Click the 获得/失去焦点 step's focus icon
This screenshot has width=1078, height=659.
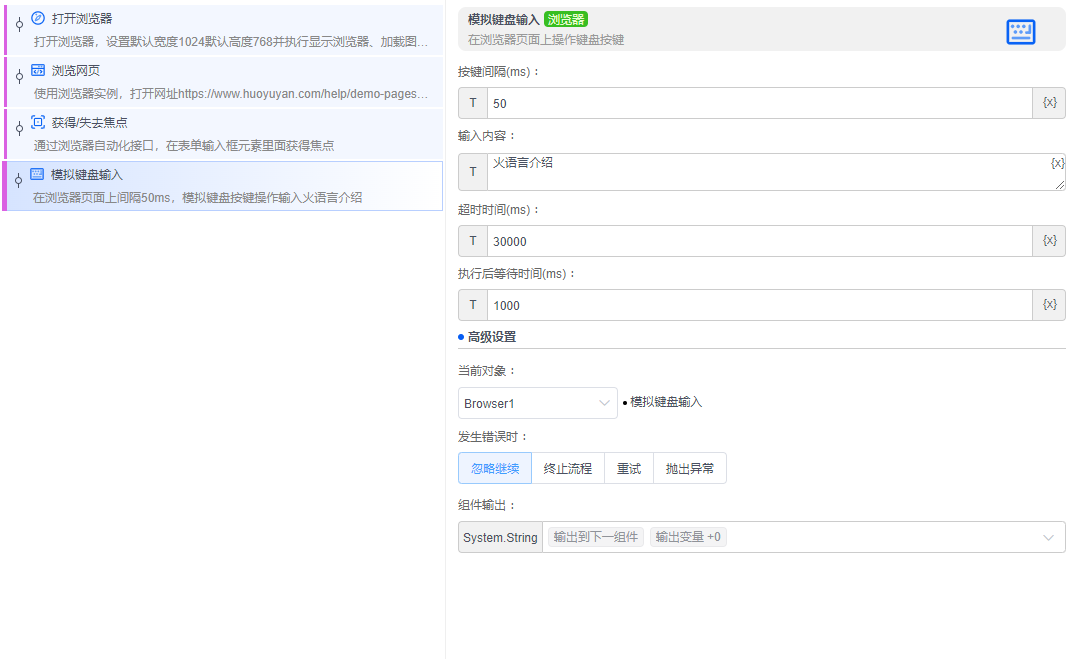click(x=38, y=122)
